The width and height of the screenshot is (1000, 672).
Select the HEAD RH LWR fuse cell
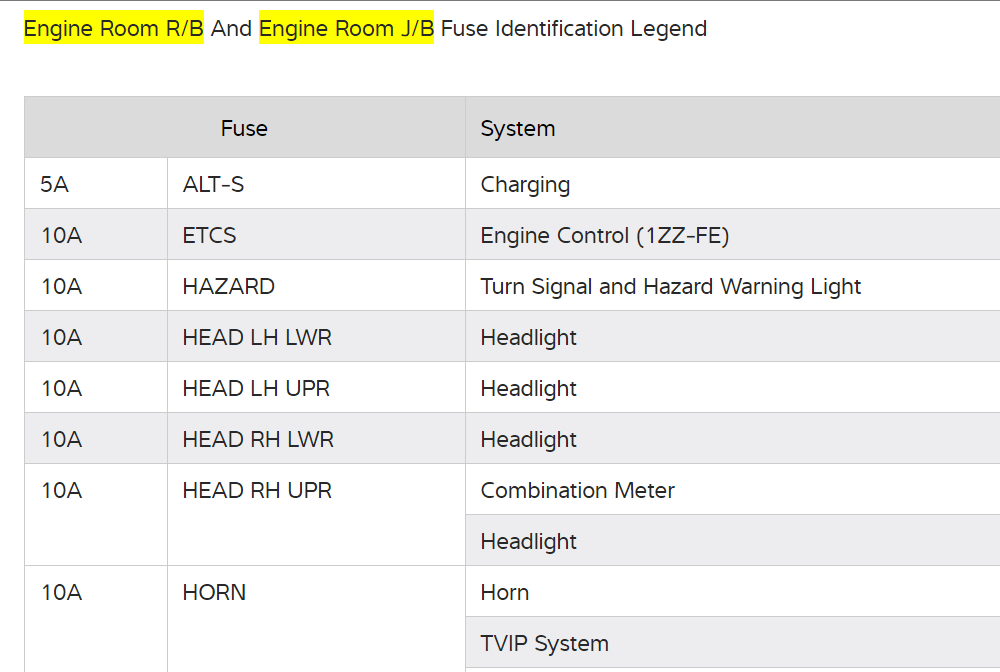point(258,439)
